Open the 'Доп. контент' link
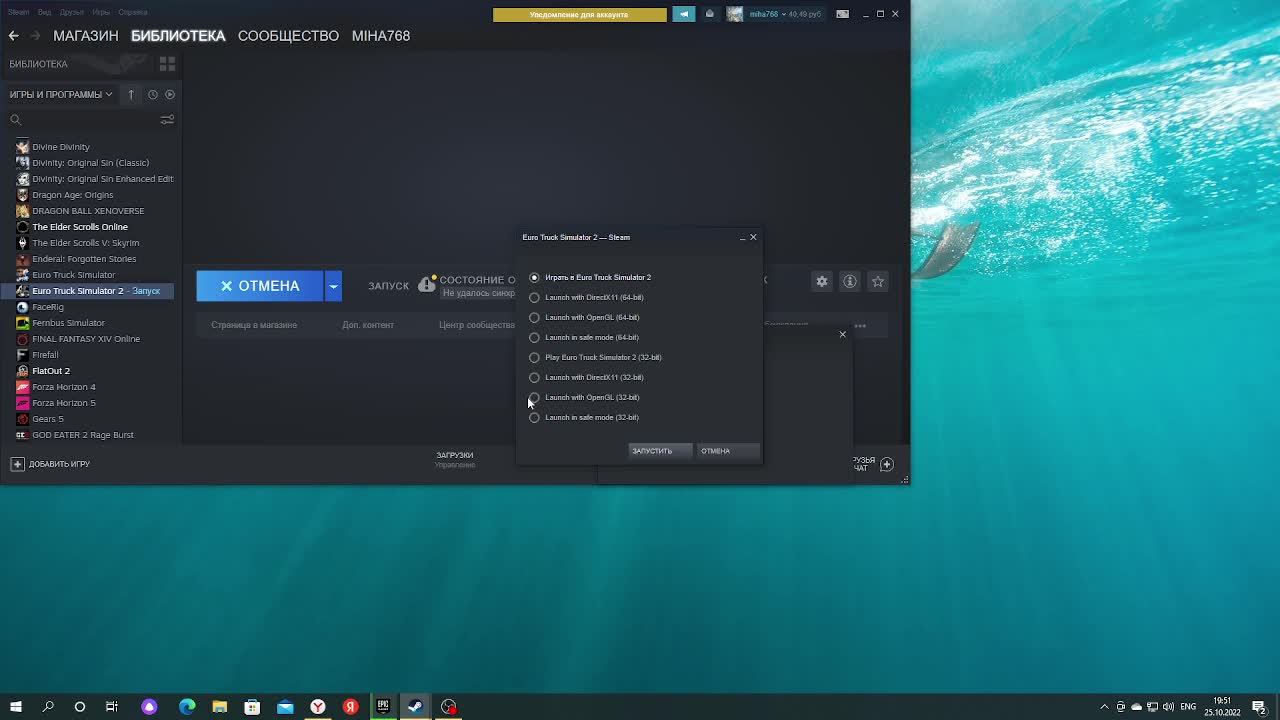Image resolution: width=1280 pixels, height=720 pixels. pos(368,325)
